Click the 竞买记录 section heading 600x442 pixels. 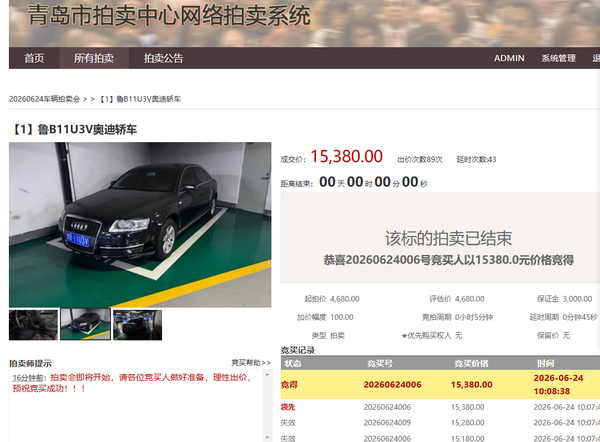[x=298, y=350]
